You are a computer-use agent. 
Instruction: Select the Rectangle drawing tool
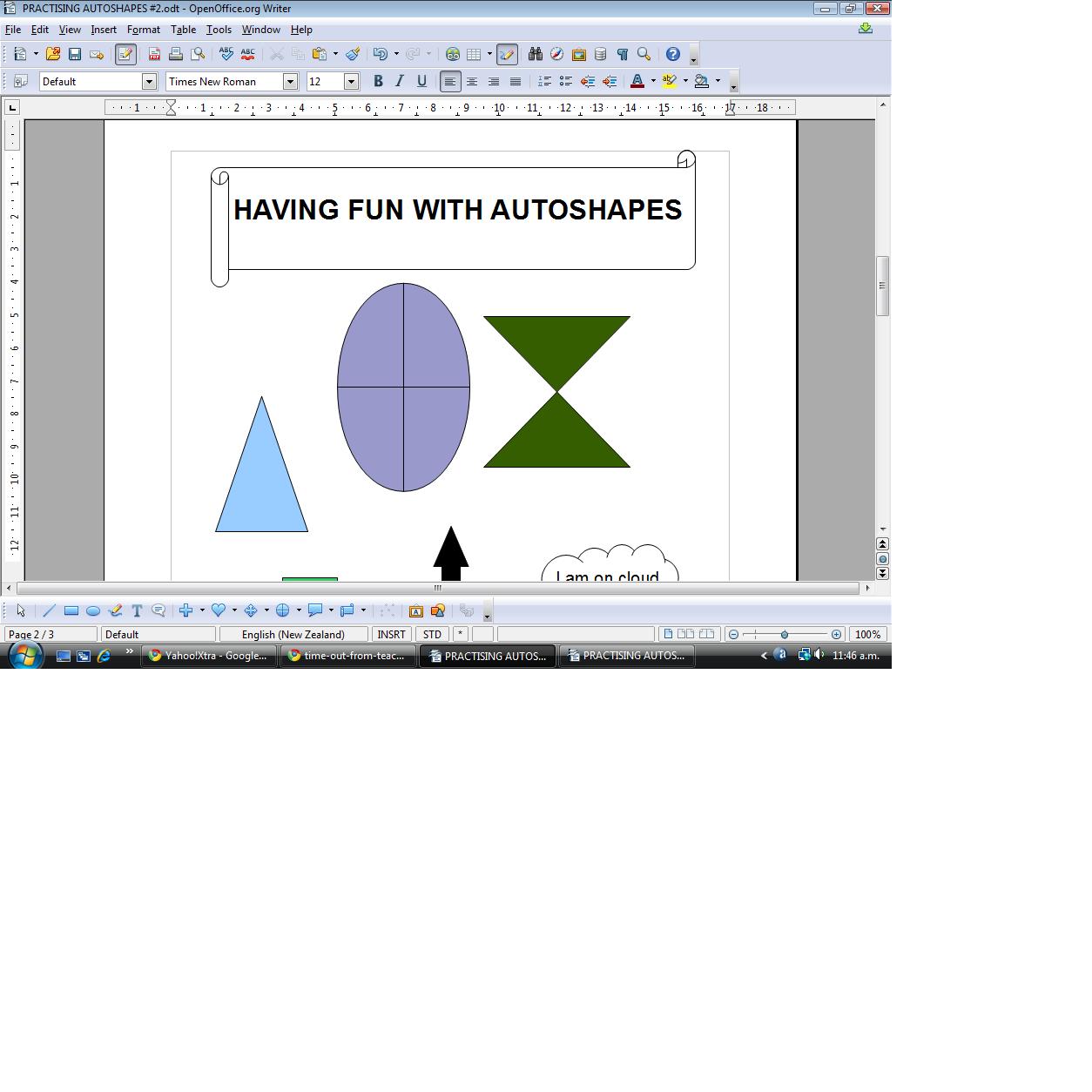pyautogui.click(x=71, y=610)
